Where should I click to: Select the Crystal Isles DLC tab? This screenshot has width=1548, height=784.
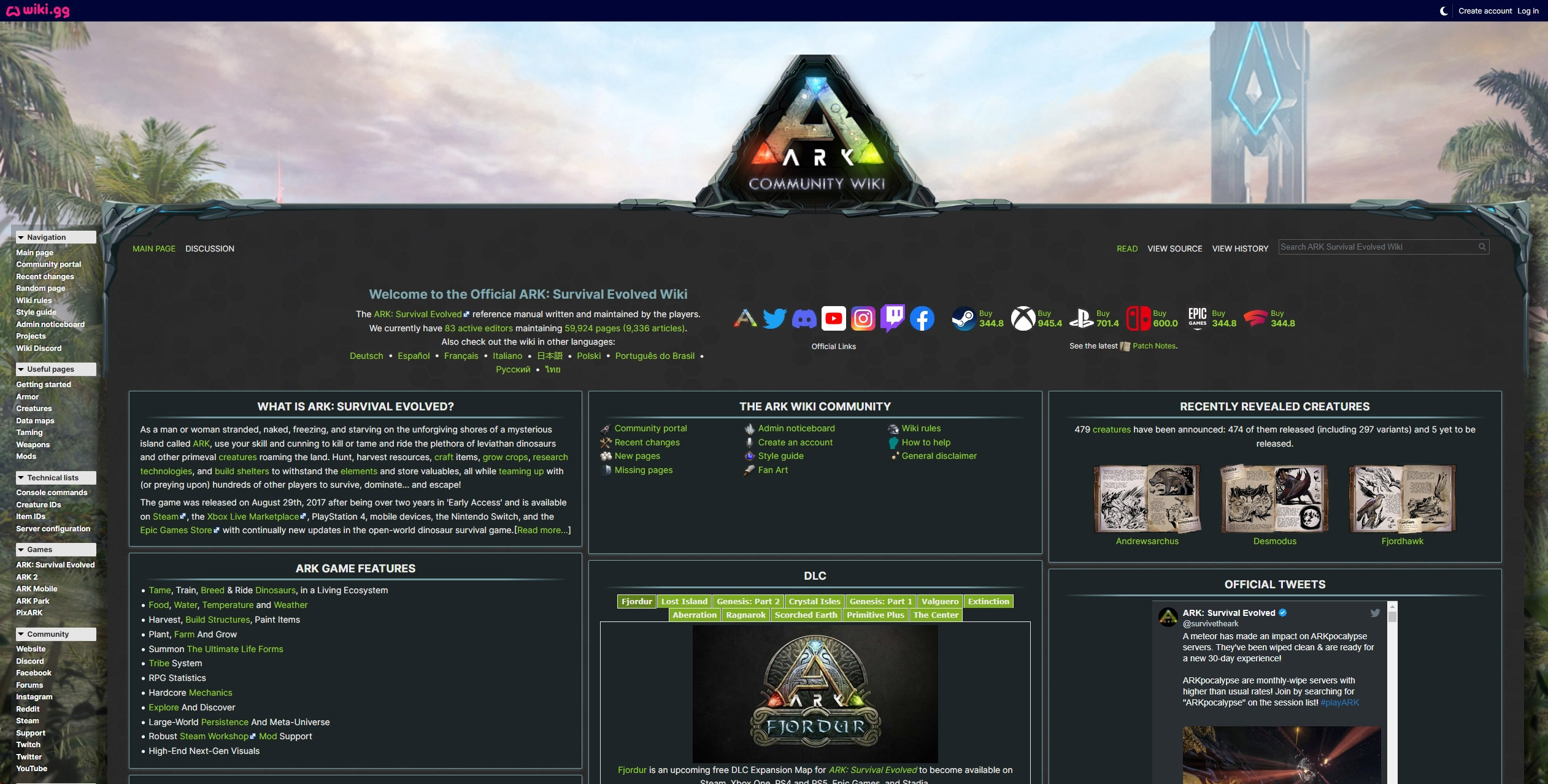(x=814, y=601)
